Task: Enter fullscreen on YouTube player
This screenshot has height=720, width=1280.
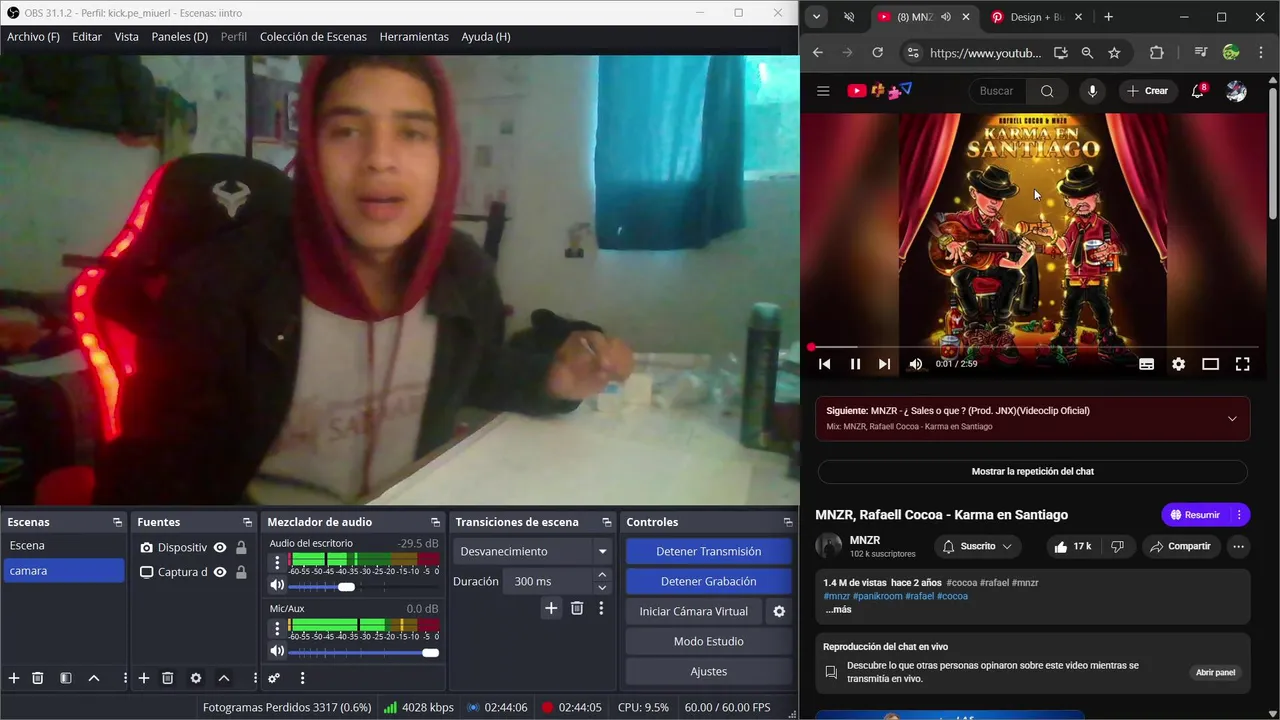Action: point(1242,364)
